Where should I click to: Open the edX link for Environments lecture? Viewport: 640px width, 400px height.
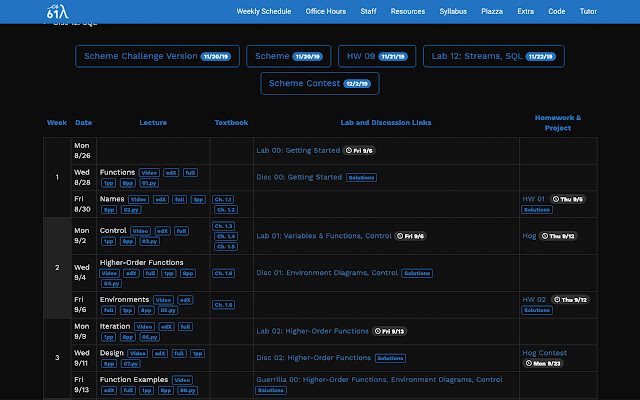pos(185,300)
